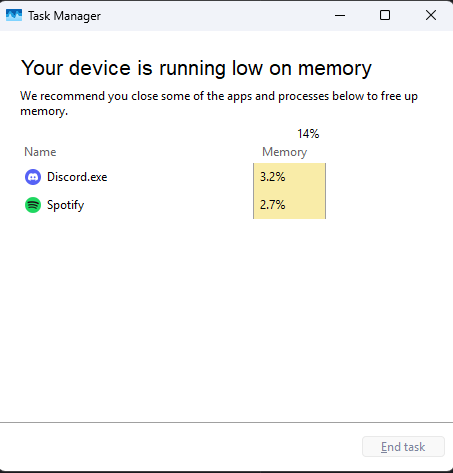453x473 pixels.
Task: Click the Spotify app icon
Action: [x=33, y=205]
